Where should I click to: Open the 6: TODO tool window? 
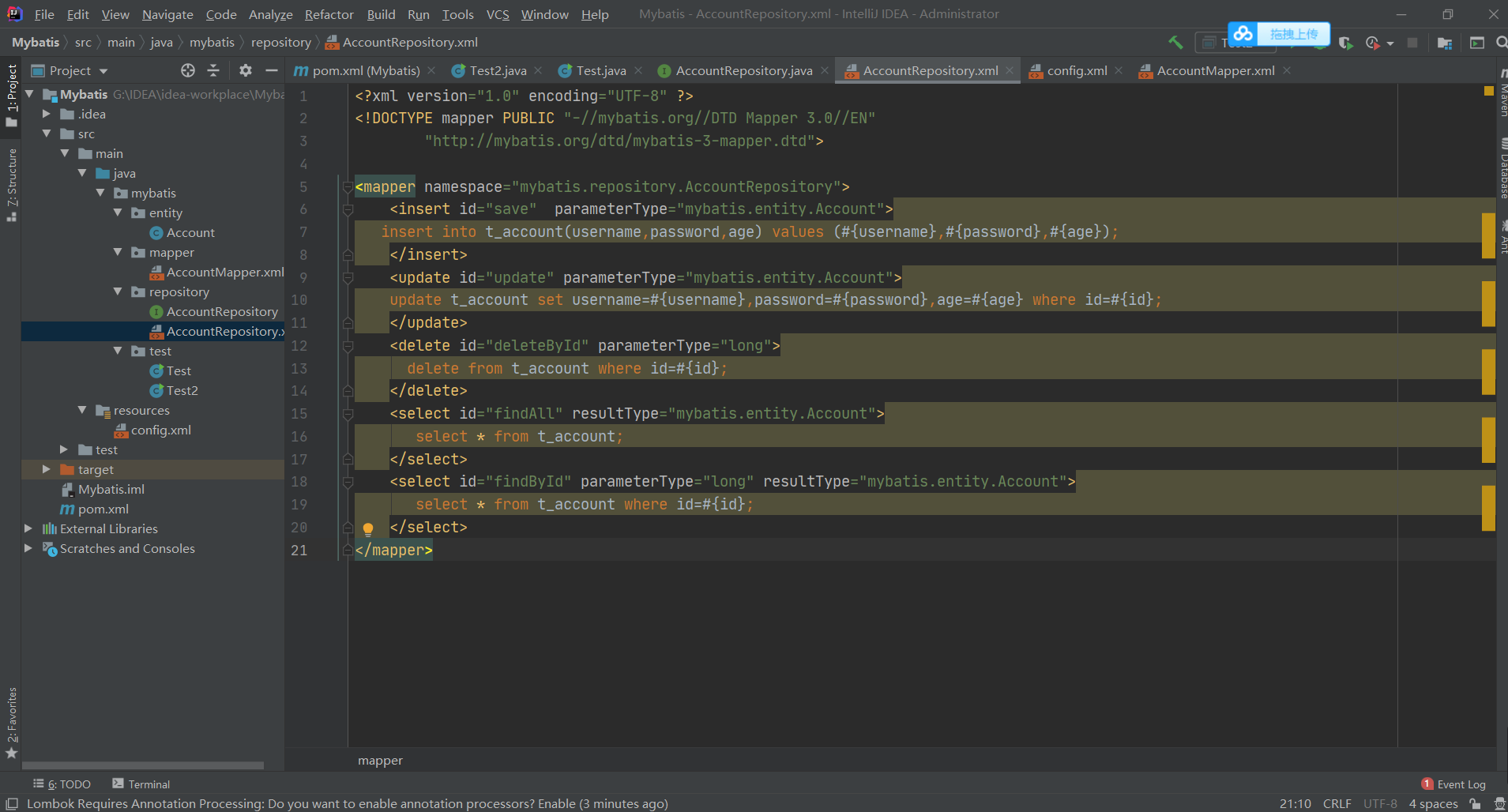pyautogui.click(x=62, y=784)
